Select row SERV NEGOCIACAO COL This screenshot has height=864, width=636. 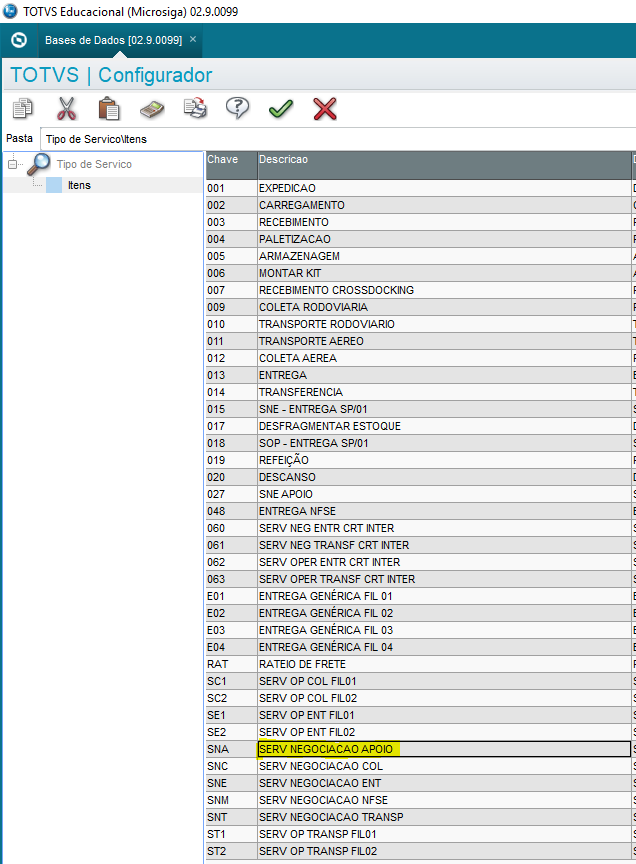pos(419,766)
